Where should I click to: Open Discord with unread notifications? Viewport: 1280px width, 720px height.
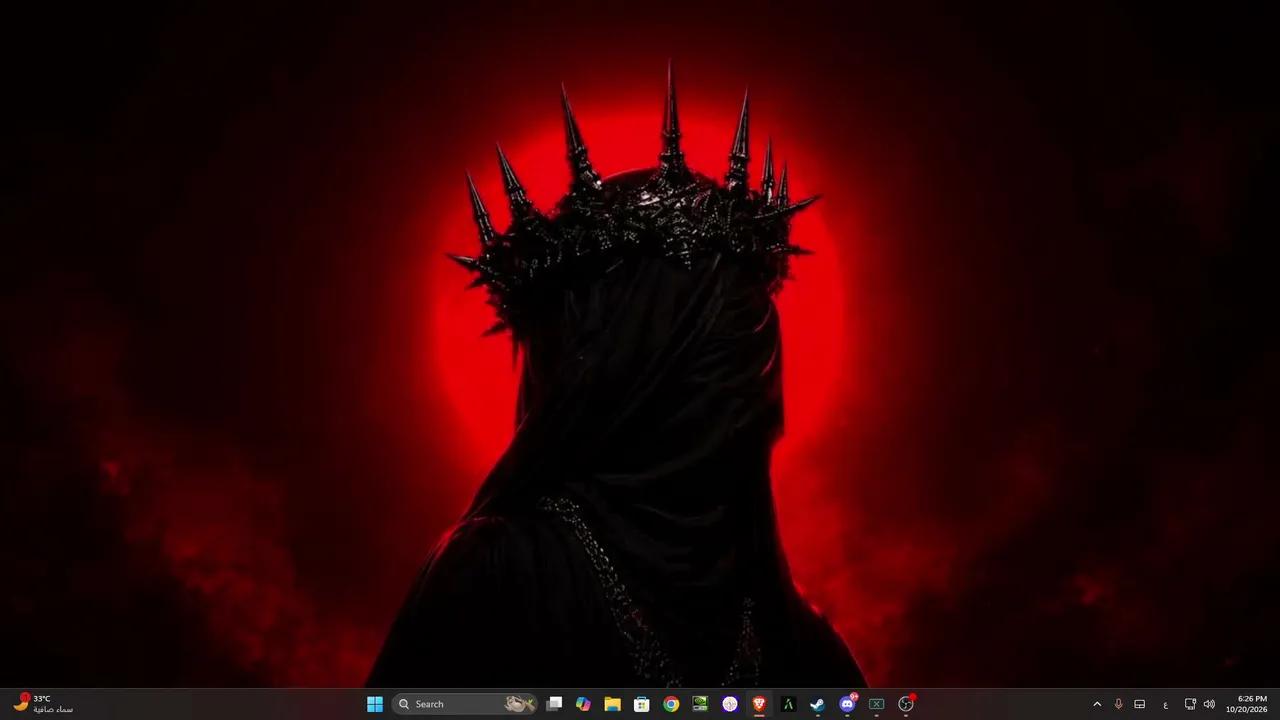(x=847, y=704)
